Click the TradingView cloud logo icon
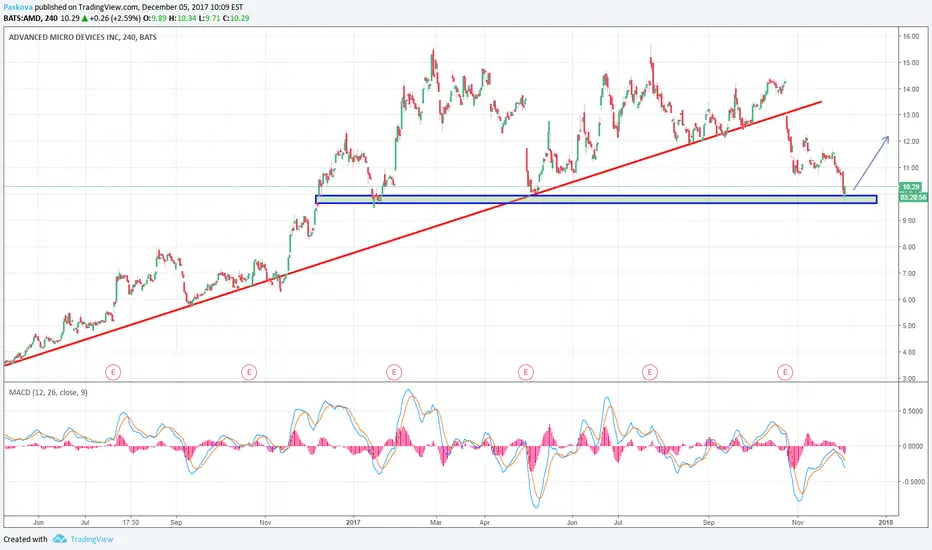932x550 pixels. [59, 539]
